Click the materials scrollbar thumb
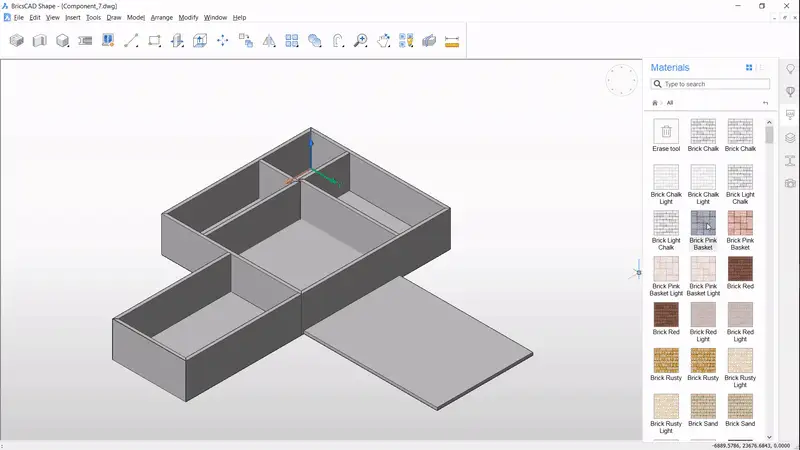The height and width of the screenshot is (450, 800). click(x=769, y=135)
